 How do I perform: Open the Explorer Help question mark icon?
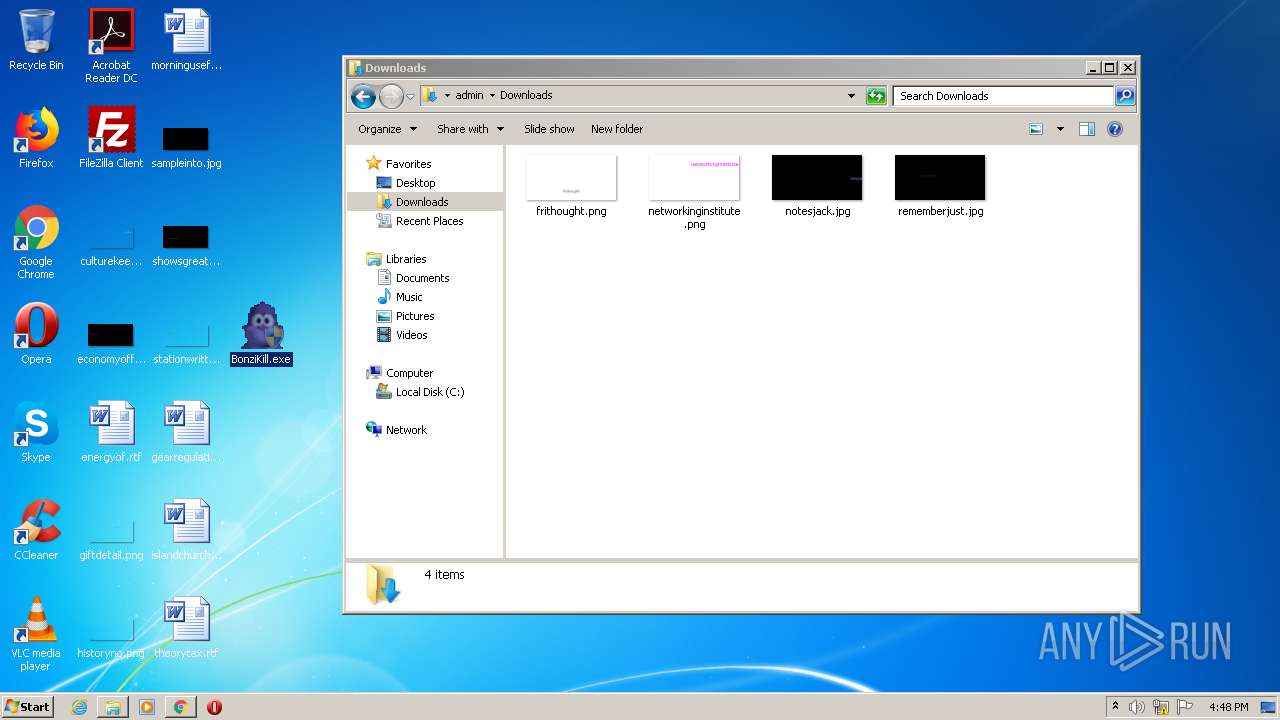pos(1115,129)
